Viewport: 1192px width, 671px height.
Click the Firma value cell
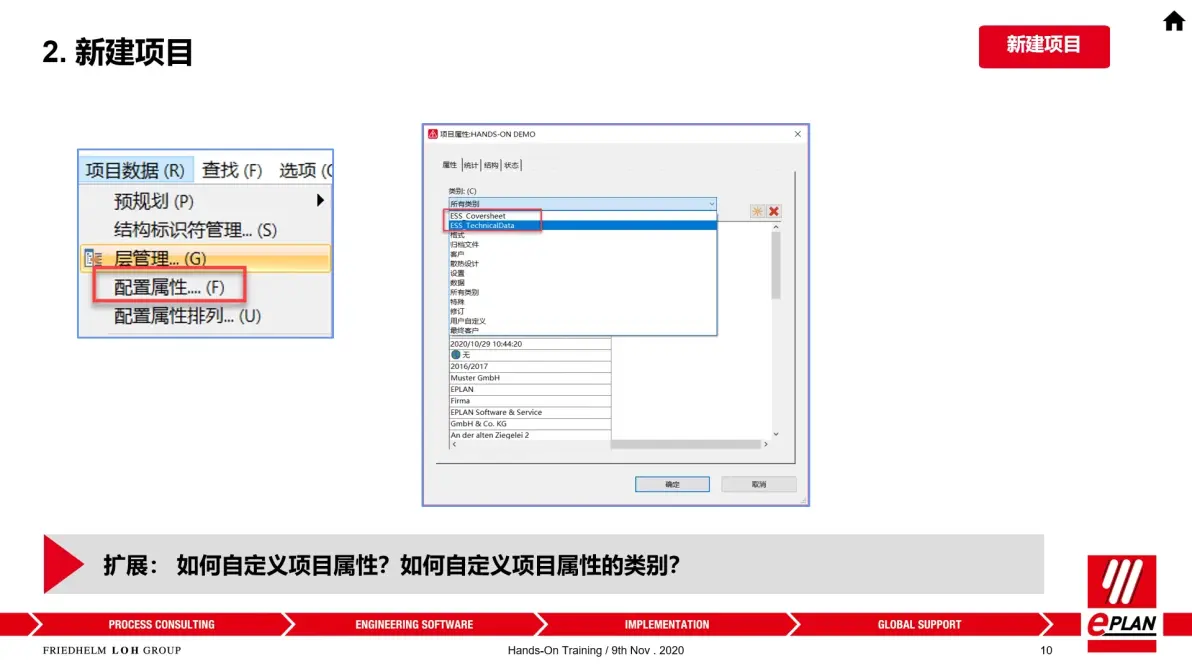(x=530, y=400)
